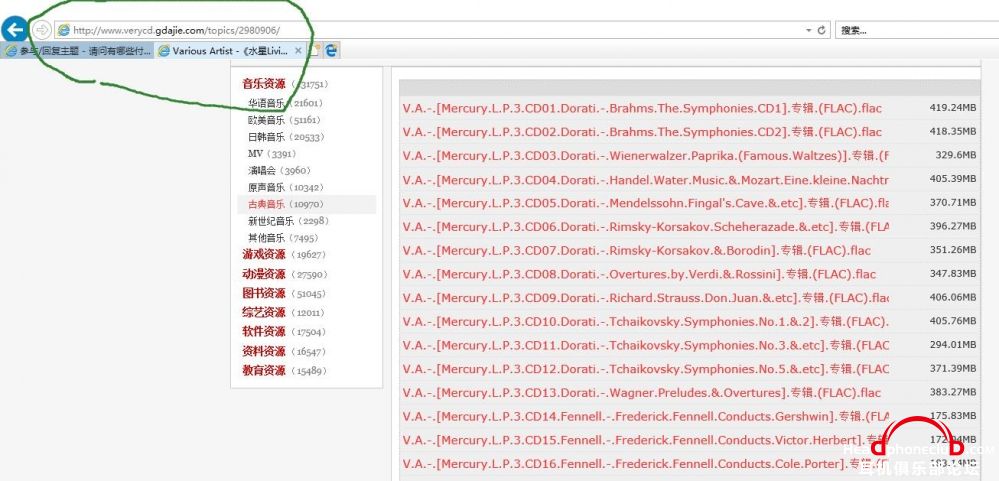Image resolution: width=999 pixels, height=481 pixels.
Task: Open the CD13 Wagner Preludes & Overtures link
Action: [642, 393]
